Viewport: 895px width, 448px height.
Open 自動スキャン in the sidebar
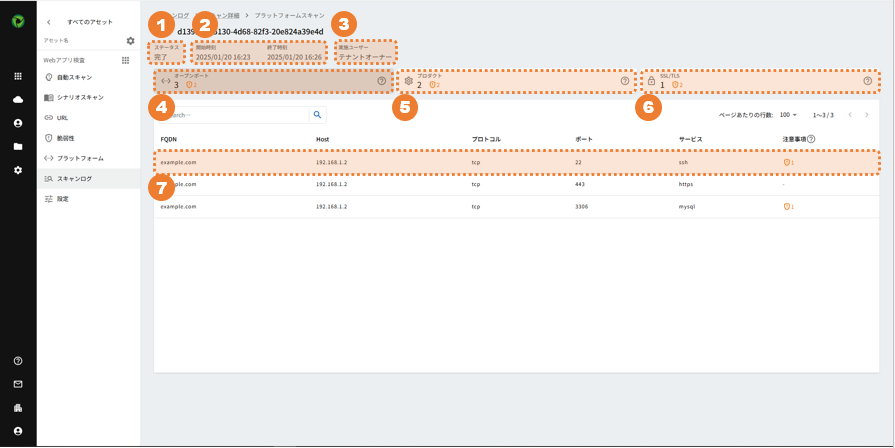(88, 77)
